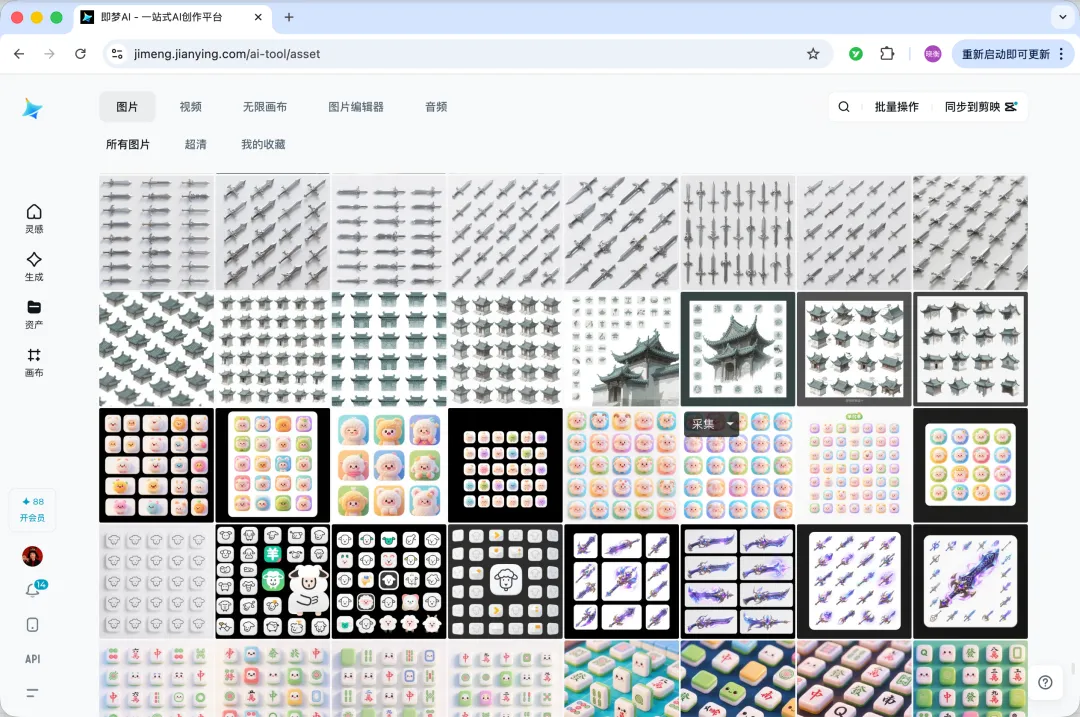This screenshot has width=1080, height=717.
Task: Open a new browser tab with plus icon
Action: [x=289, y=17]
